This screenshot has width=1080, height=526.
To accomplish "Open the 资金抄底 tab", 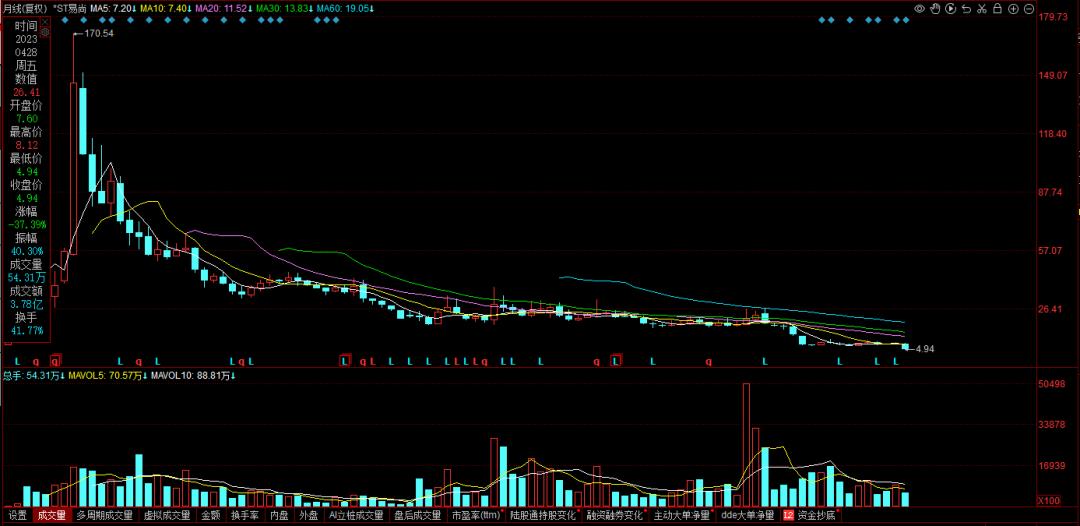I will [x=816, y=515].
